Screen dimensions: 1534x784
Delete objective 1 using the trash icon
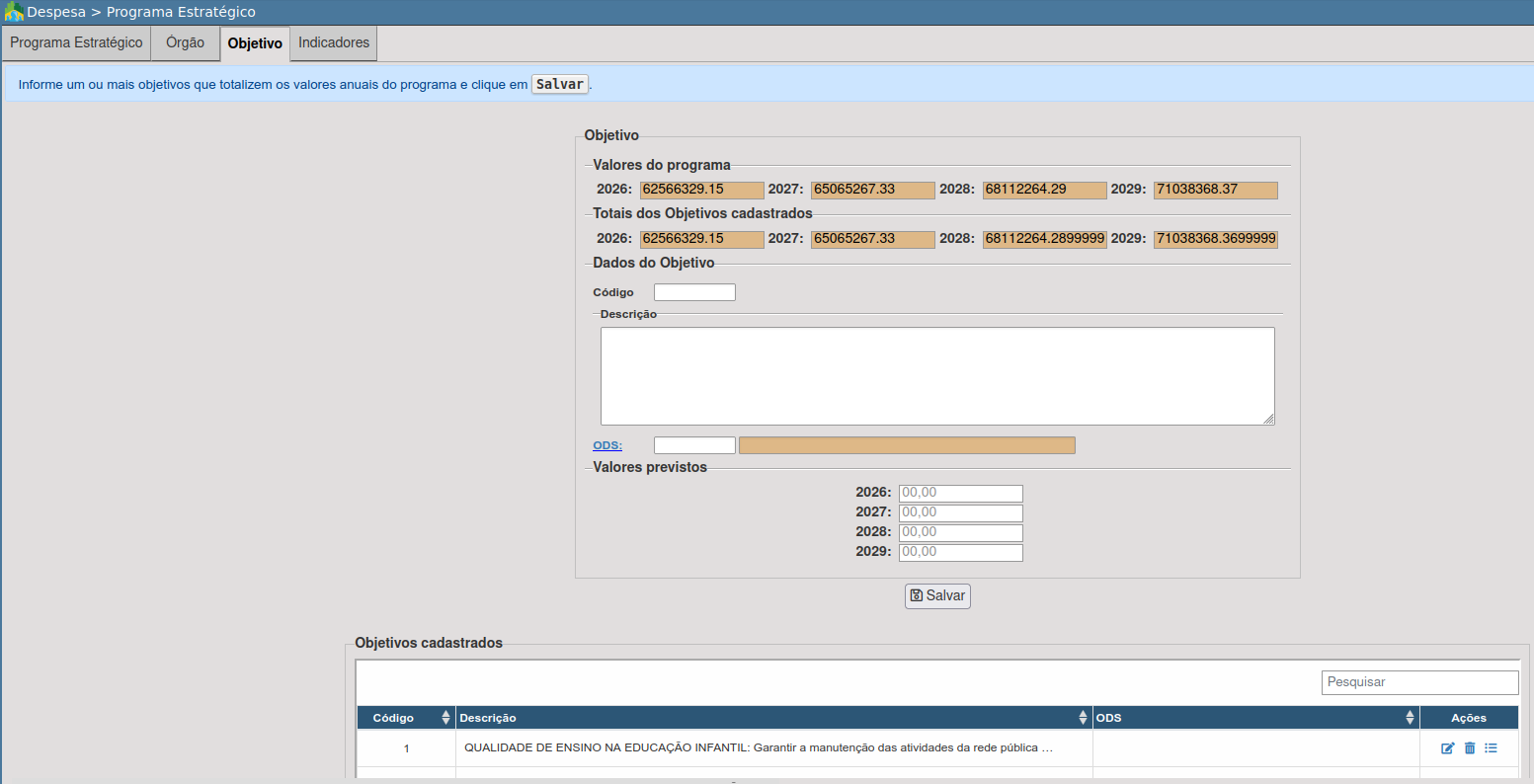tap(1470, 748)
